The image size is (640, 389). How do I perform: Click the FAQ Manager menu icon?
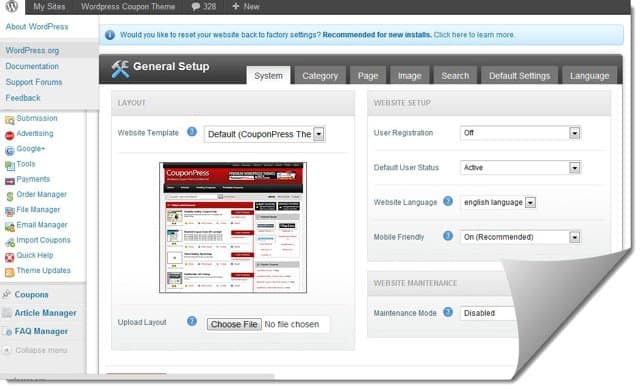point(8,332)
